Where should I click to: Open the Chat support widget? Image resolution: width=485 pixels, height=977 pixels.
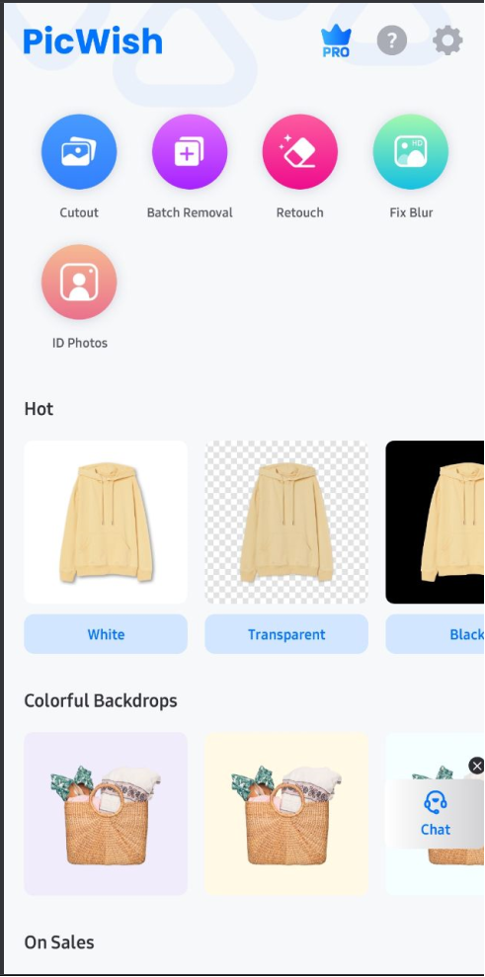(435, 813)
